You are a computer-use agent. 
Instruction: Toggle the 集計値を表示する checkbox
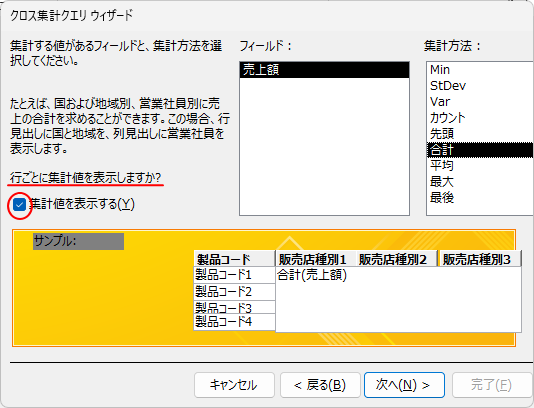click(19, 205)
